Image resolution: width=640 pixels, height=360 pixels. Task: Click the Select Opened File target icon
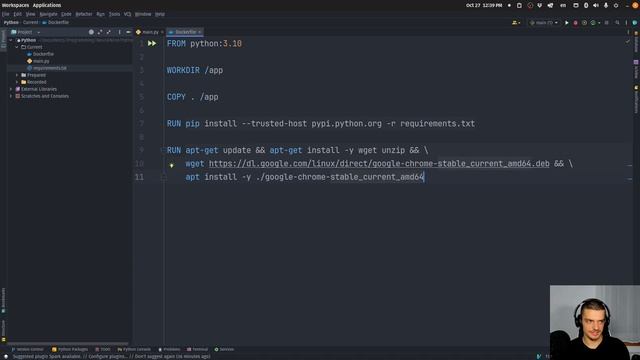(x=91, y=32)
